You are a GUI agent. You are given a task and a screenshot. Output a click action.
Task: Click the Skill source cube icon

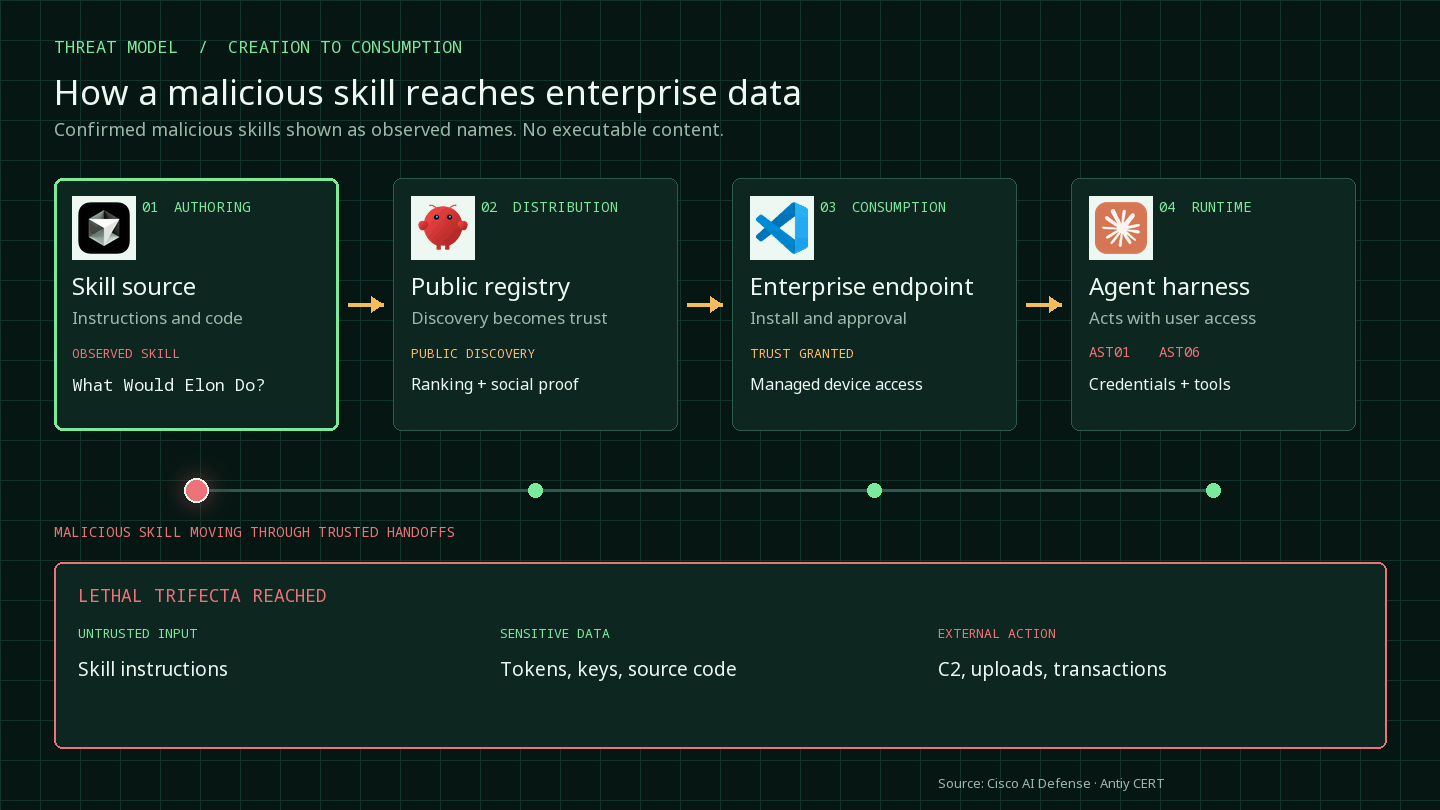pyautogui.click(x=104, y=228)
